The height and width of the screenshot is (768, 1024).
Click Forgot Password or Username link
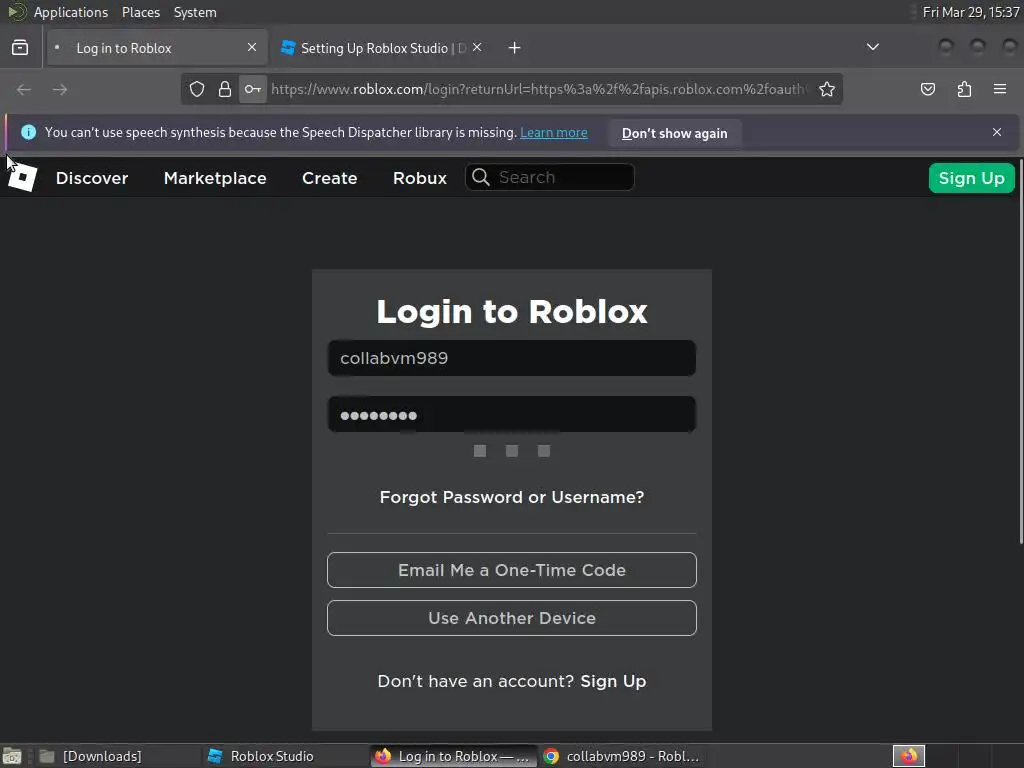tap(512, 498)
